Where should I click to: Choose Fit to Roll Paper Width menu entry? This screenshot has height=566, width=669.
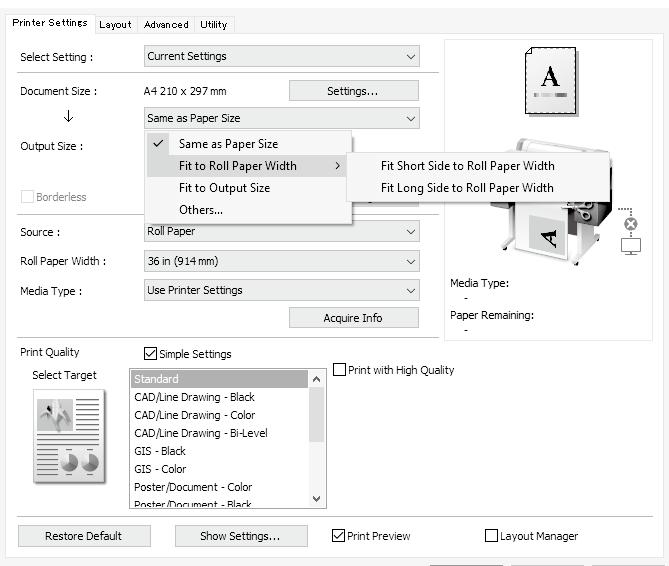[x=248, y=166]
